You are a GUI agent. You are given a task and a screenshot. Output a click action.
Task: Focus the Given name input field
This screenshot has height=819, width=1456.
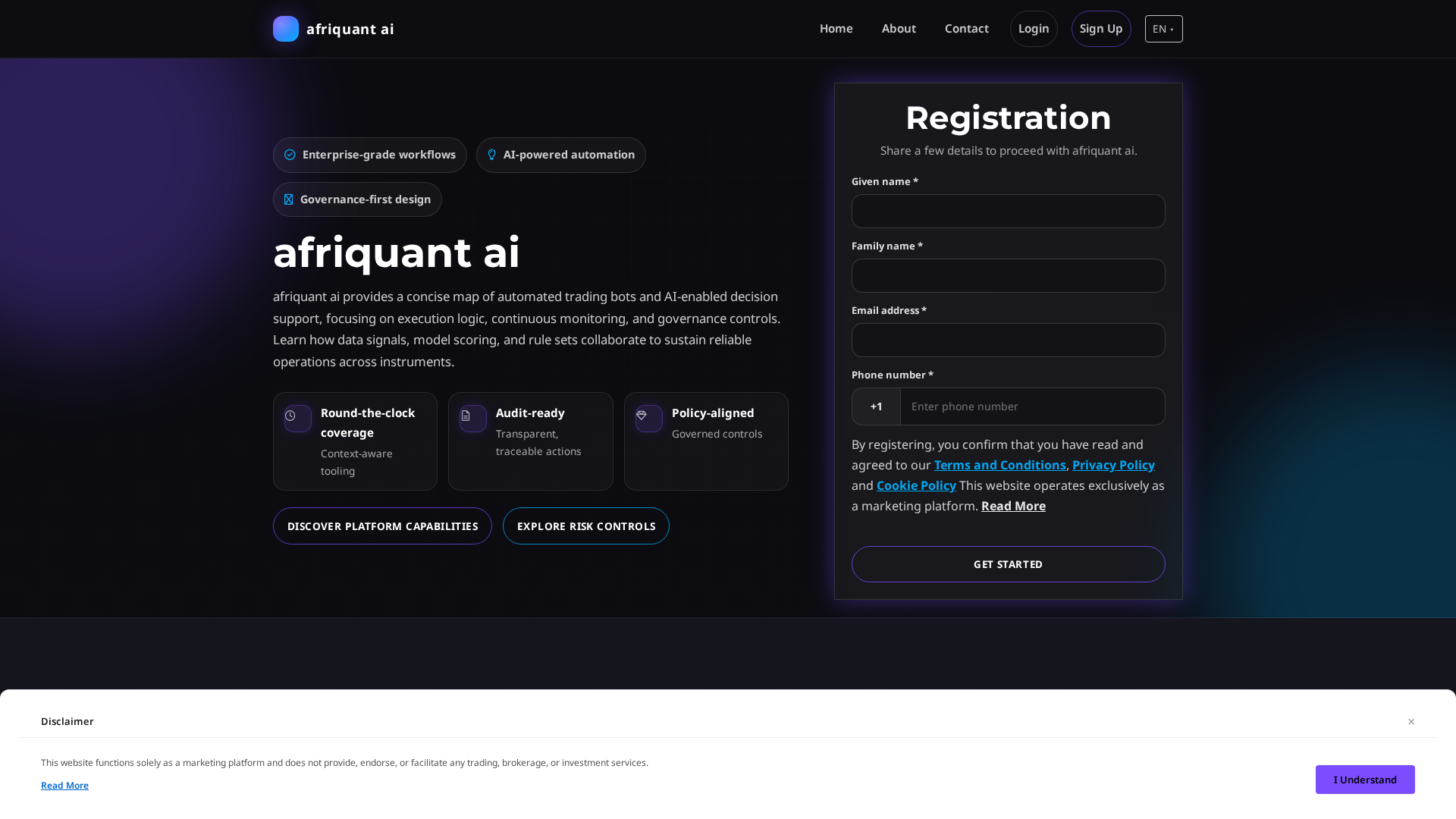pos(1008,212)
